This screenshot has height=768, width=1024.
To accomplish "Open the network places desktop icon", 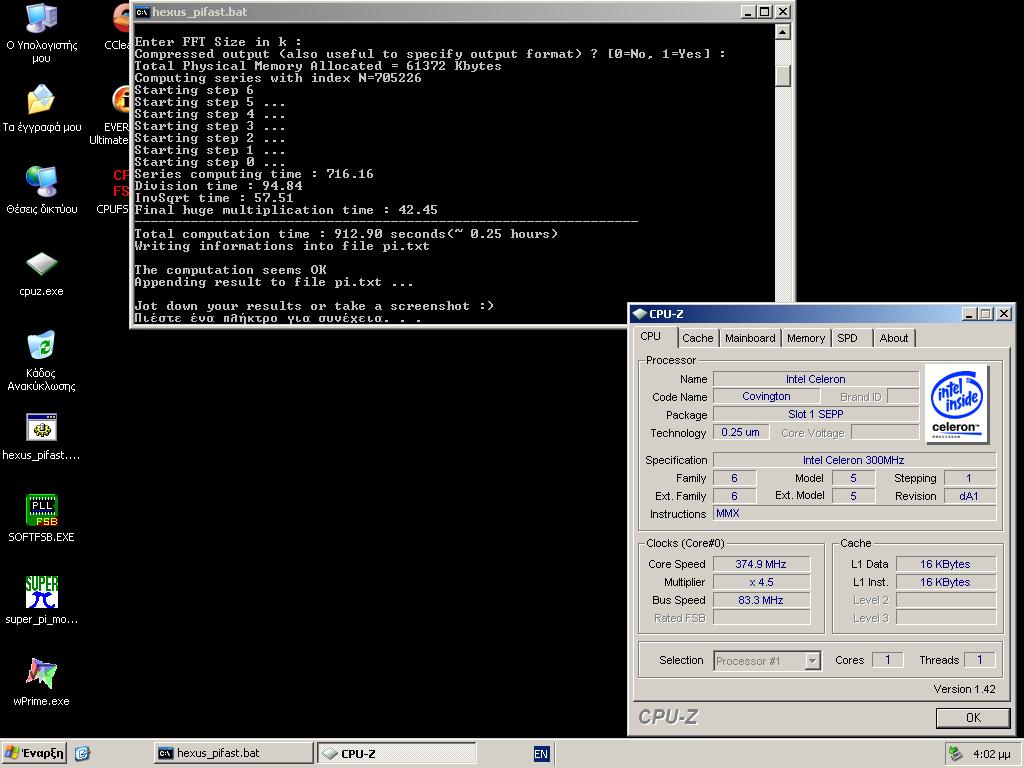I will tap(41, 182).
